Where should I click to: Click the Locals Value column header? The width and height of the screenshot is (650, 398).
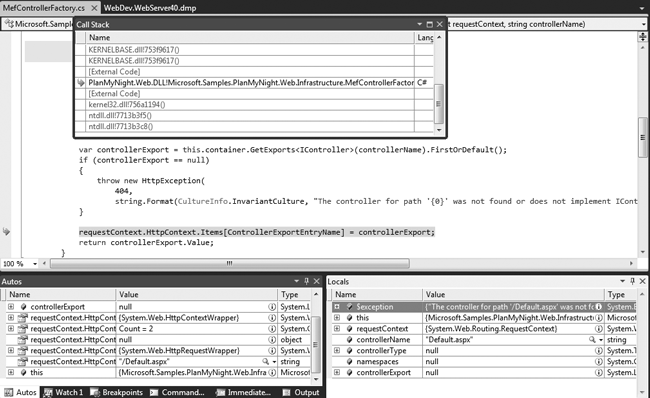513,295
